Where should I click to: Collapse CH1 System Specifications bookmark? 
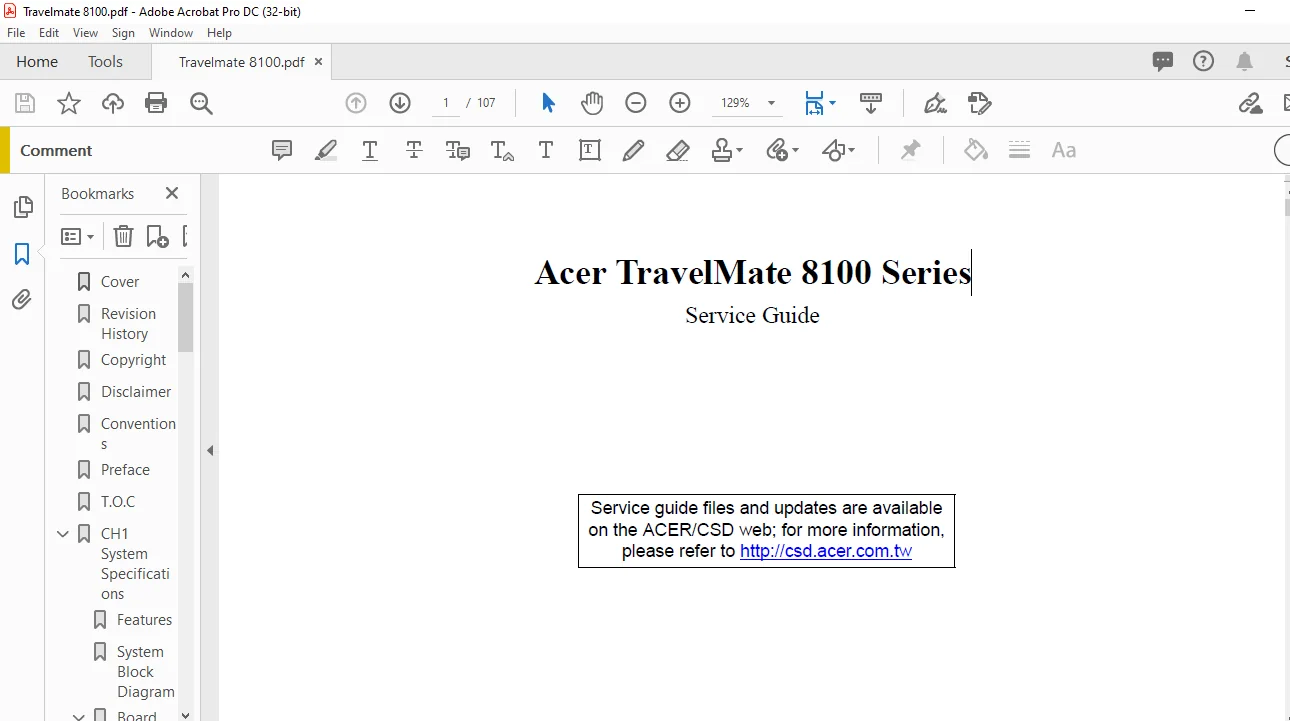(x=63, y=534)
